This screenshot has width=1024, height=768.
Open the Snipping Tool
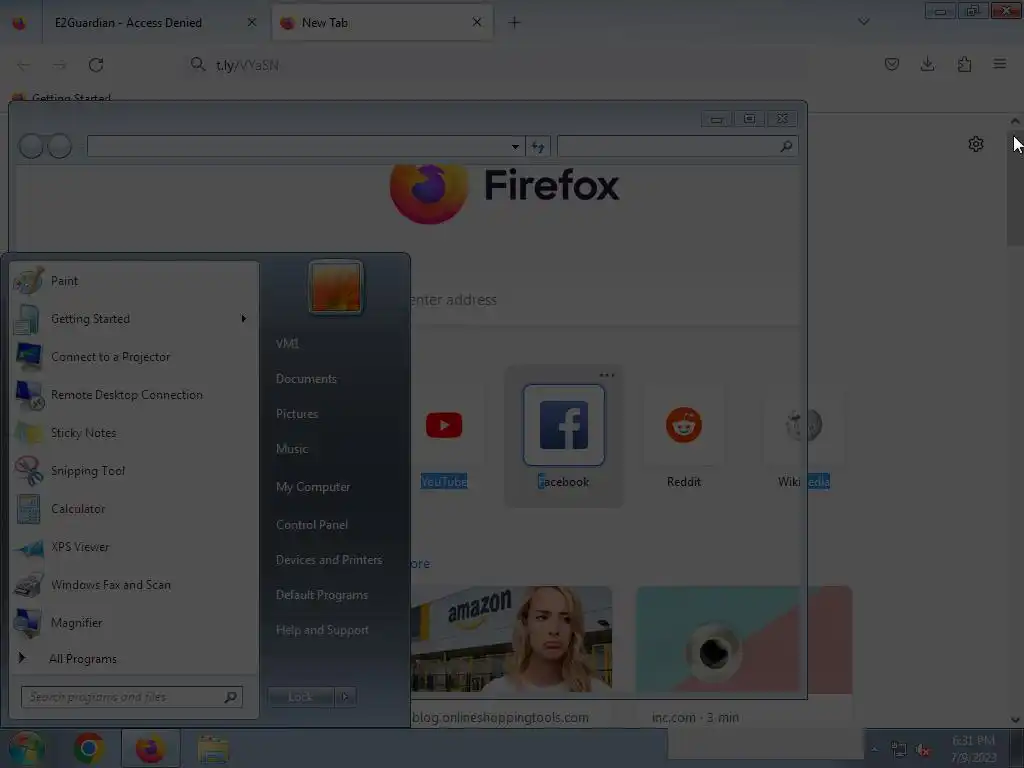click(134, 471)
